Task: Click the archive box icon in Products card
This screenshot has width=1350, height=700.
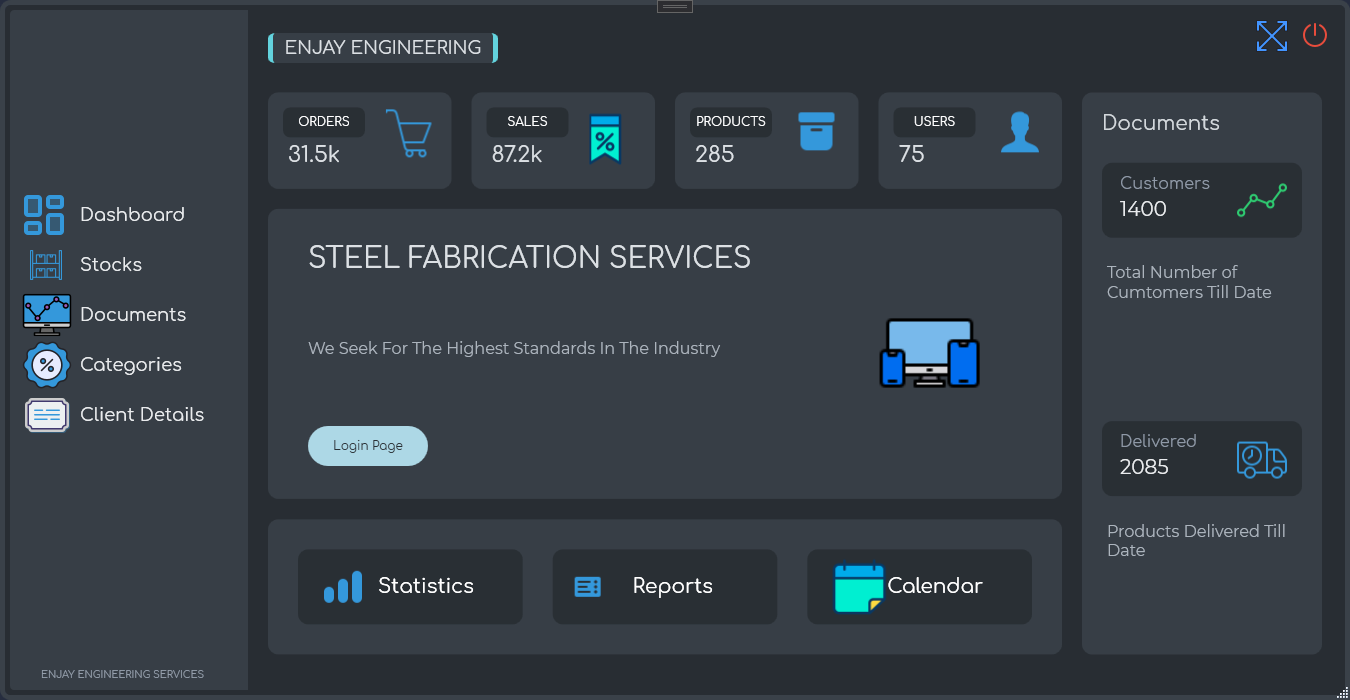Action: point(816,132)
